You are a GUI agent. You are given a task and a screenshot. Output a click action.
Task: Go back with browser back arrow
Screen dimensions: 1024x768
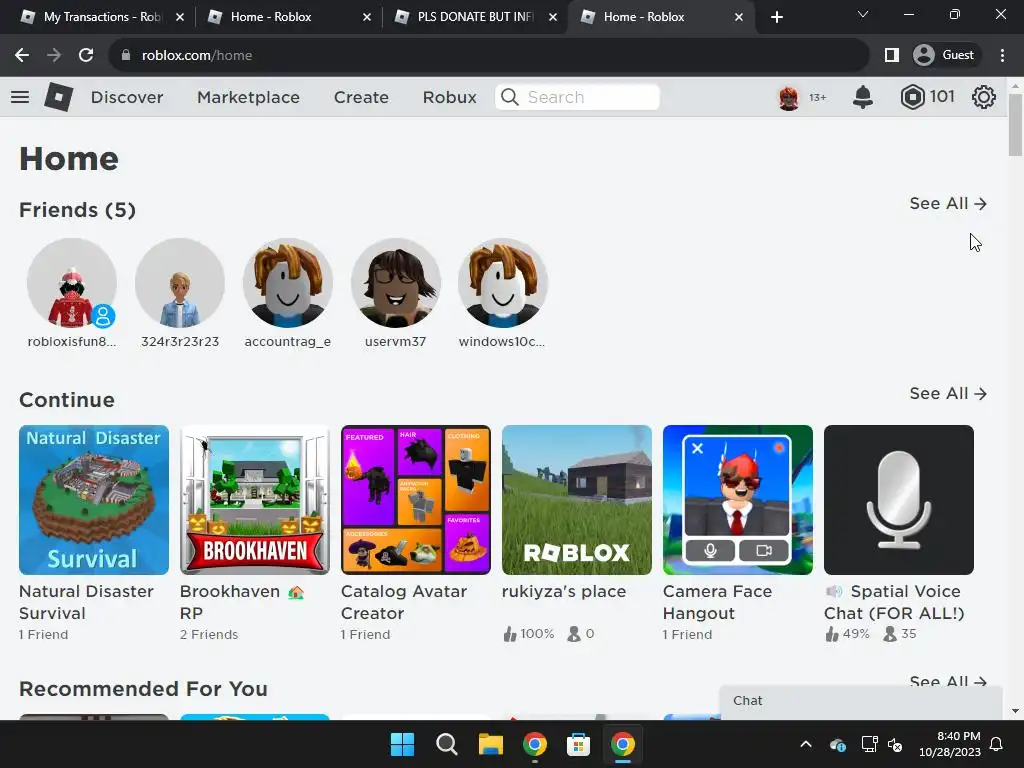(22, 56)
